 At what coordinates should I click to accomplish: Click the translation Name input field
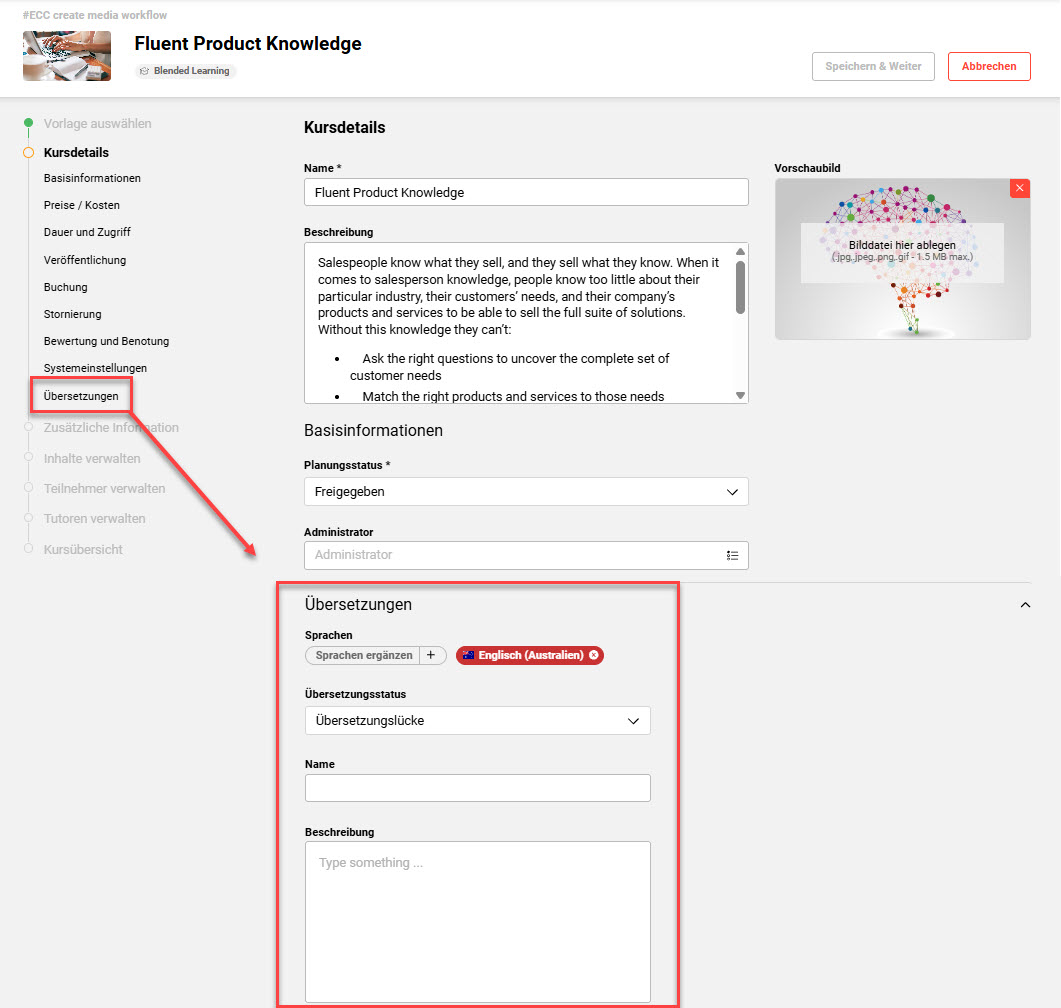point(478,788)
